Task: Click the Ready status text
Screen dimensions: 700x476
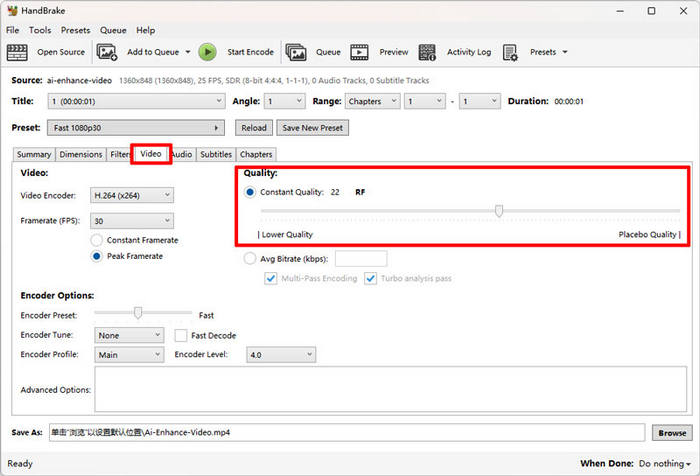Action: [x=20, y=464]
